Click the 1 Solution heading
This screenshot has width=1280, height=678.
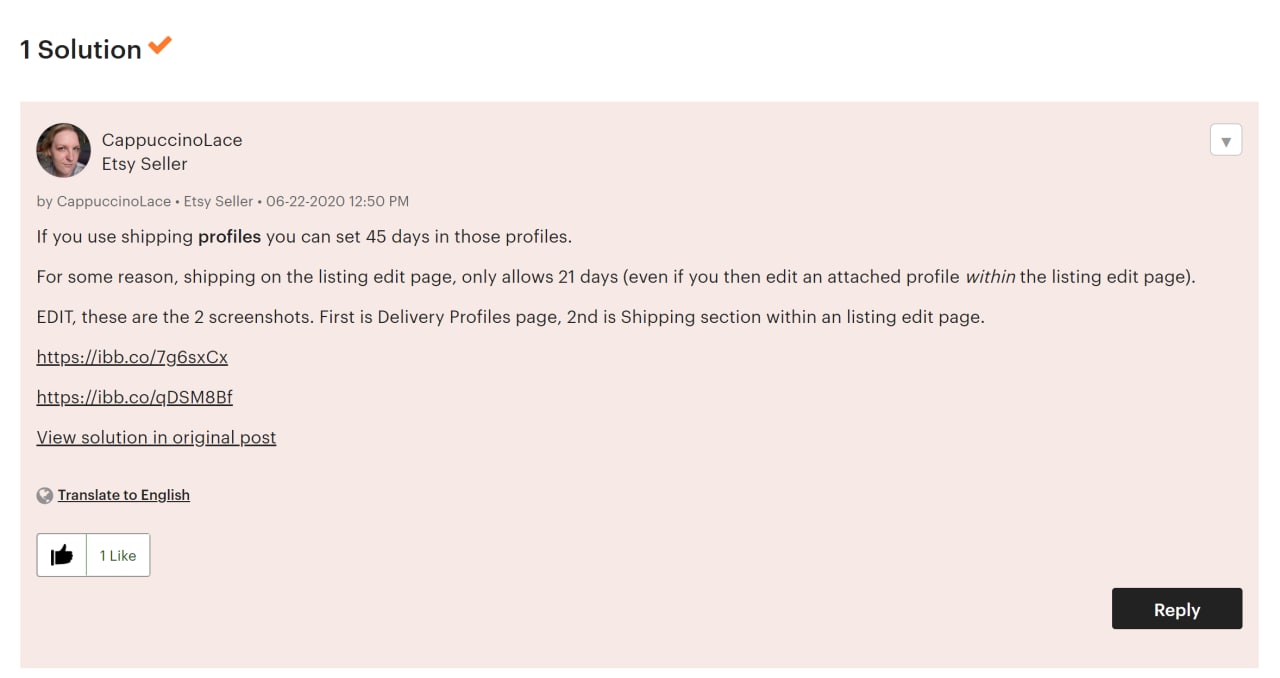point(81,49)
